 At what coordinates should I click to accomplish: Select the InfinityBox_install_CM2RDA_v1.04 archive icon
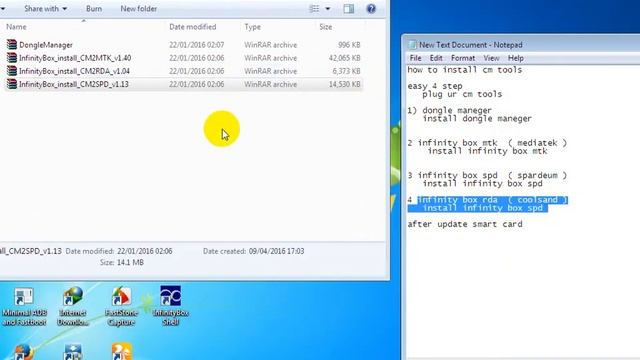coord(12,71)
